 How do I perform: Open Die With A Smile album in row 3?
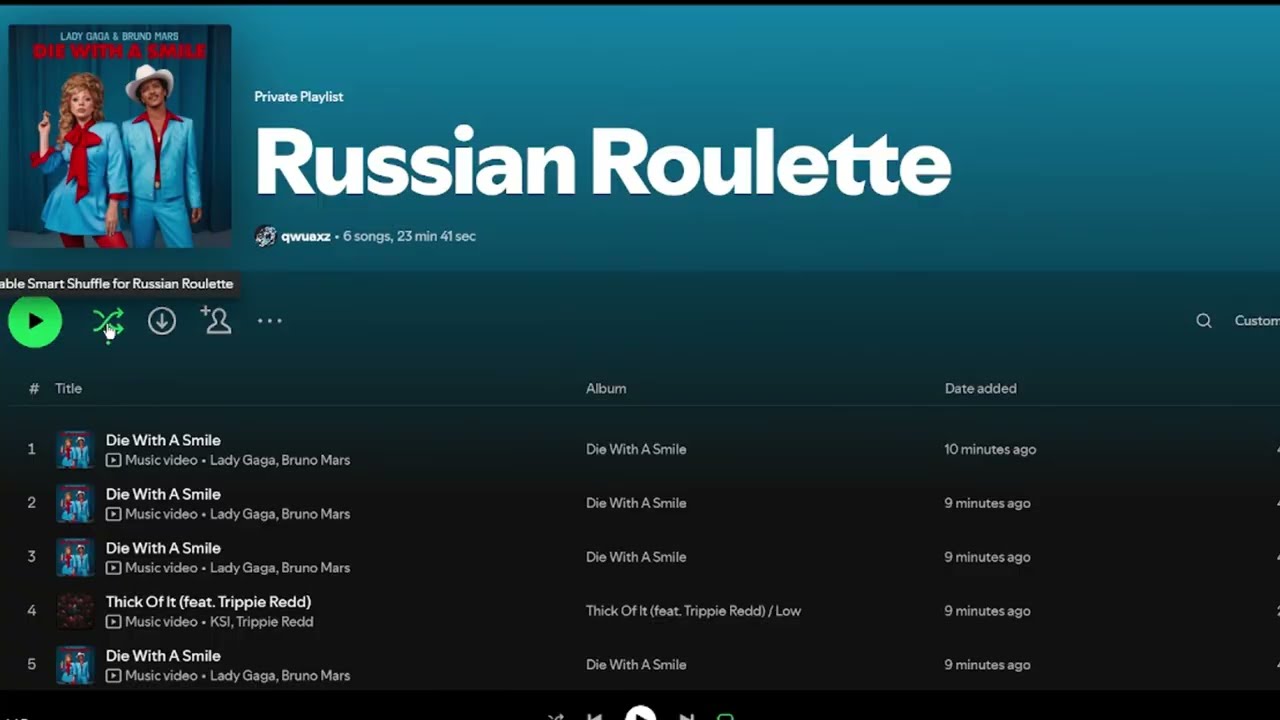(636, 557)
